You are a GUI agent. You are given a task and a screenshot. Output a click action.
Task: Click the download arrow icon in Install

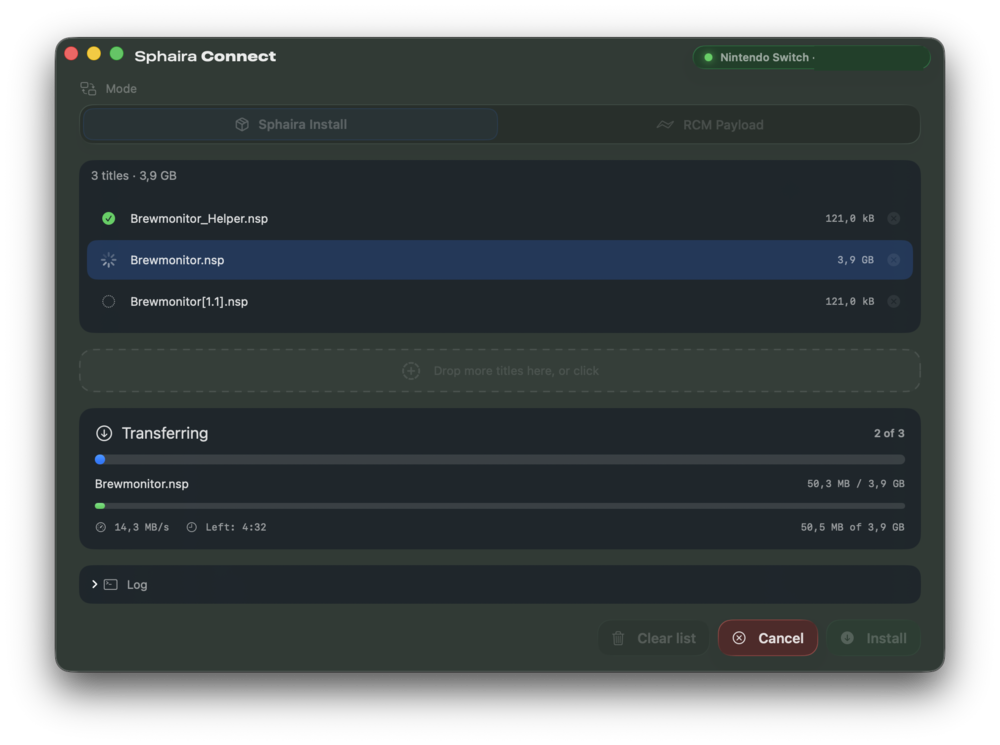click(x=847, y=638)
